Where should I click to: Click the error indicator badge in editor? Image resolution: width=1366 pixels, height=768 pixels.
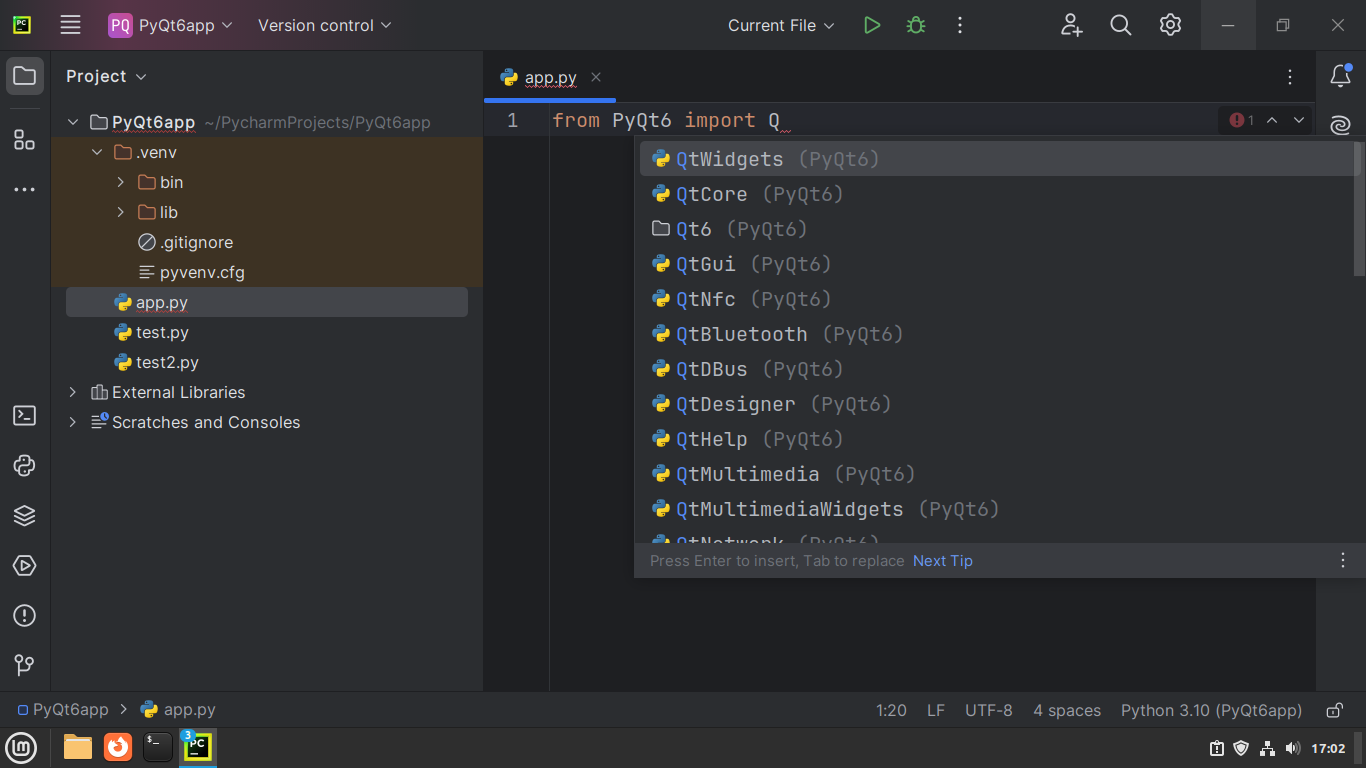click(x=1242, y=120)
